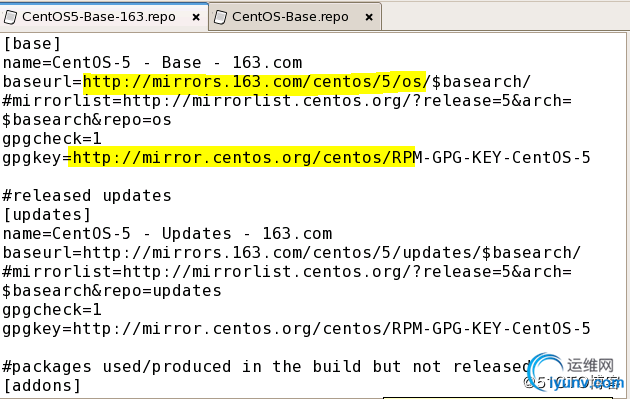Click the highlighted mirrors.163.com baseurl text
This screenshot has width=630, height=399.
click(x=254, y=82)
